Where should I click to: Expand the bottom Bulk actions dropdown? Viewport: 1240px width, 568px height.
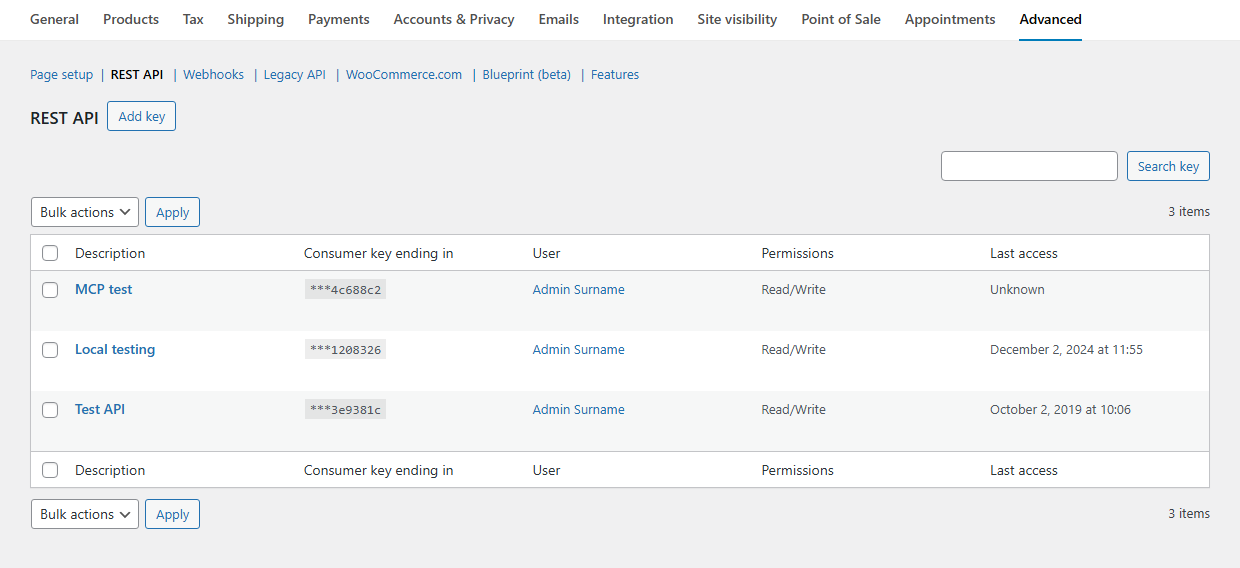(x=85, y=514)
